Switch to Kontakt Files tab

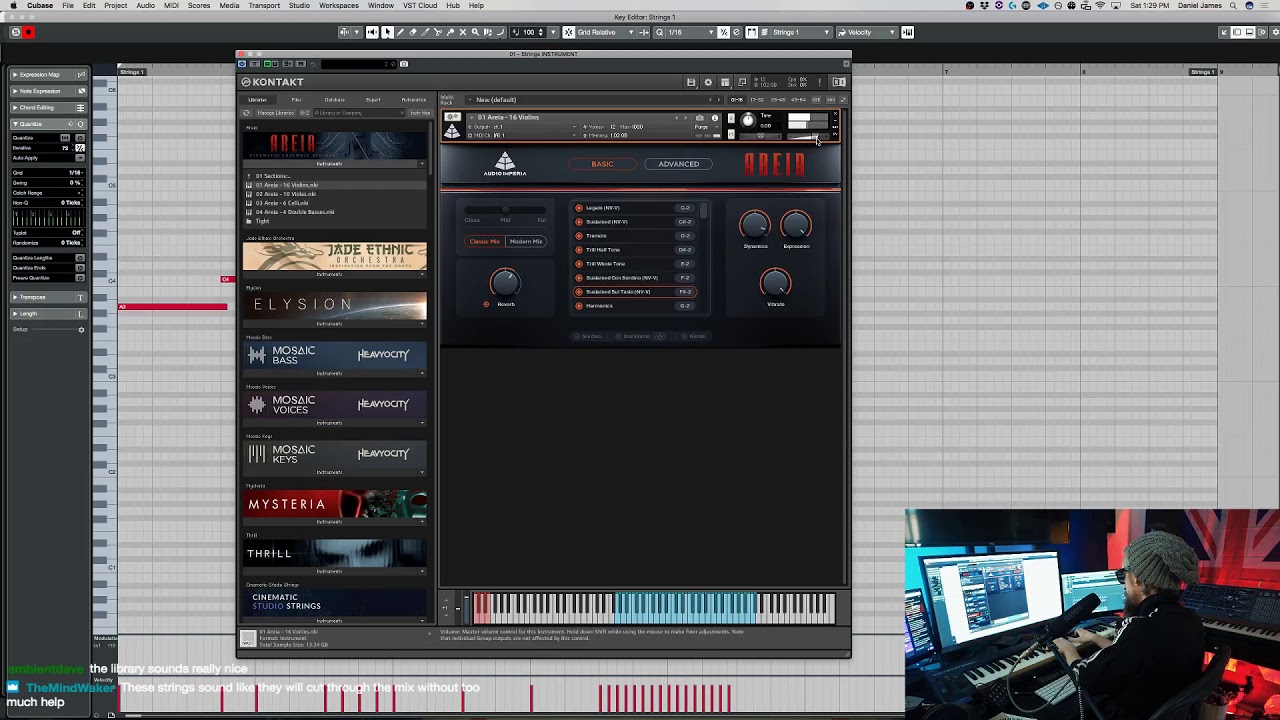(x=296, y=100)
